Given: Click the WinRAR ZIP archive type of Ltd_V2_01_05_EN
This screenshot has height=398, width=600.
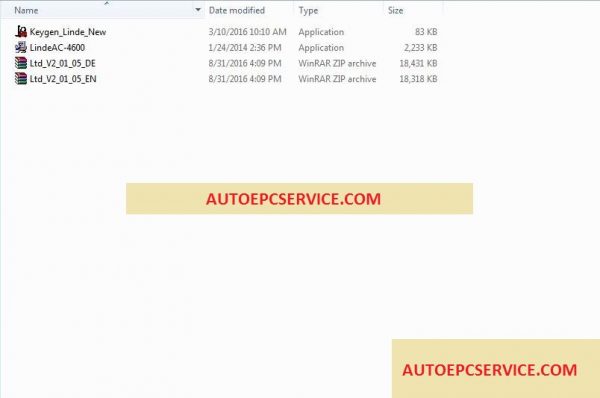Looking at the screenshot, I should click(337, 79).
